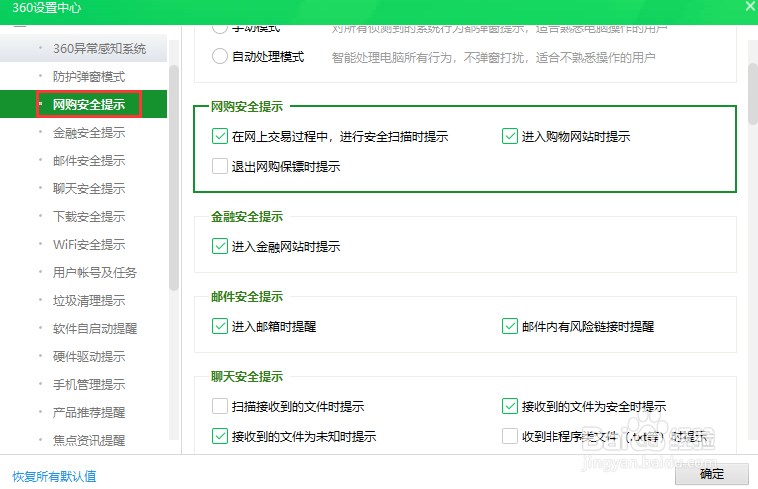Click the 邮件安全提示 section heading
The image size is (758, 489).
247,297
